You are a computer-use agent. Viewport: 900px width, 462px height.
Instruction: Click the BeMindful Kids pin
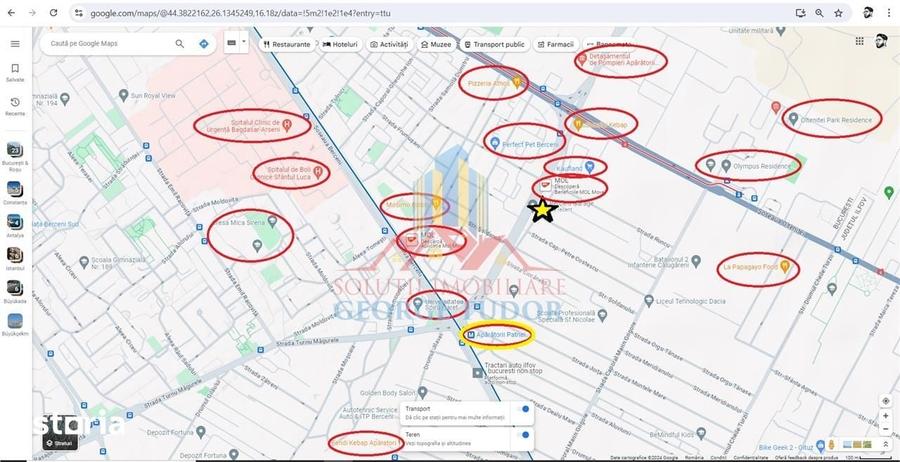[x=701, y=433]
